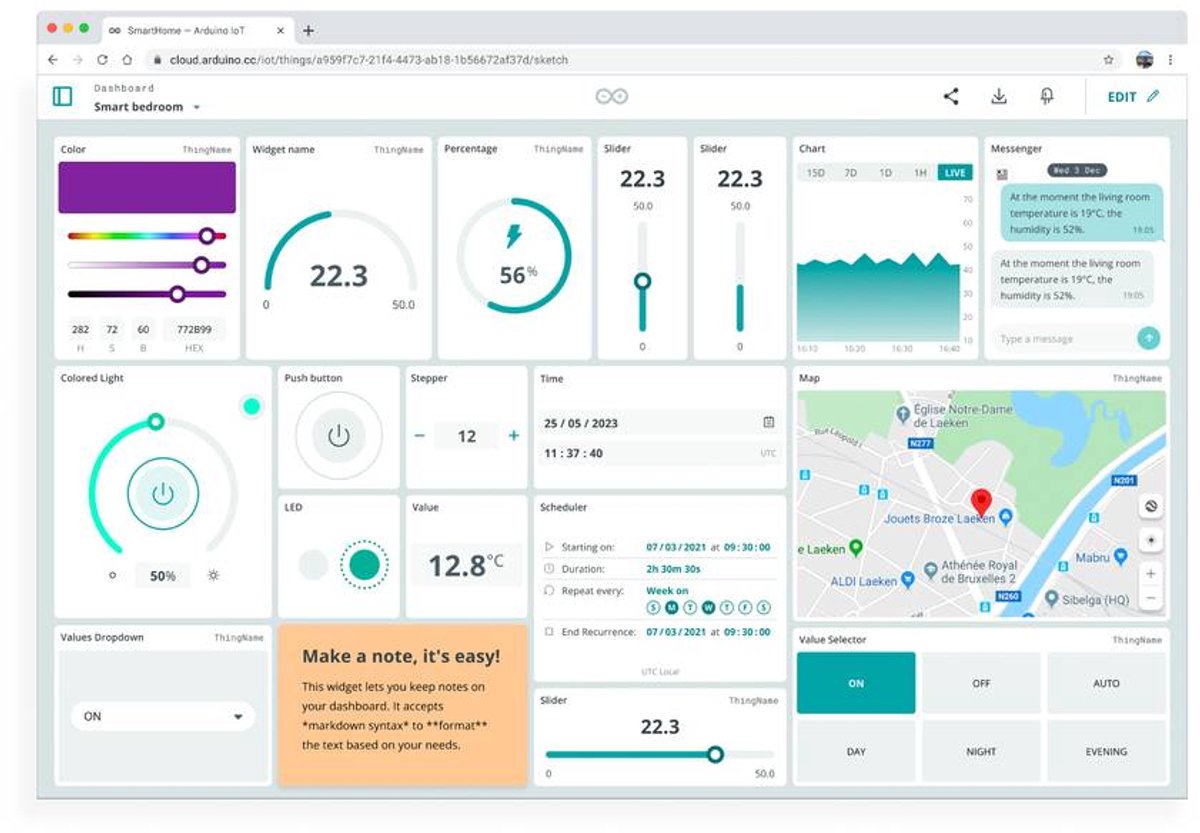This screenshot has width=1200, height=833.
Task: Click the rainbow hue slider
Action: click(146, 237)
